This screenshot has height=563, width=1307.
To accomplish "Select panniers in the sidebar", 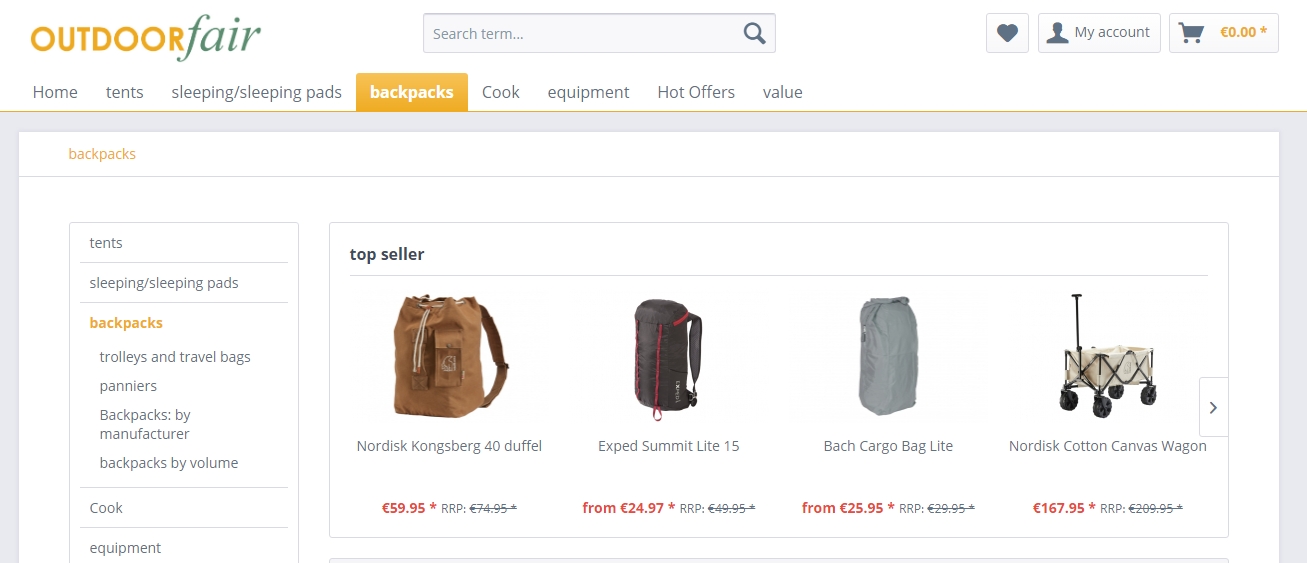I will coord(128,386).
